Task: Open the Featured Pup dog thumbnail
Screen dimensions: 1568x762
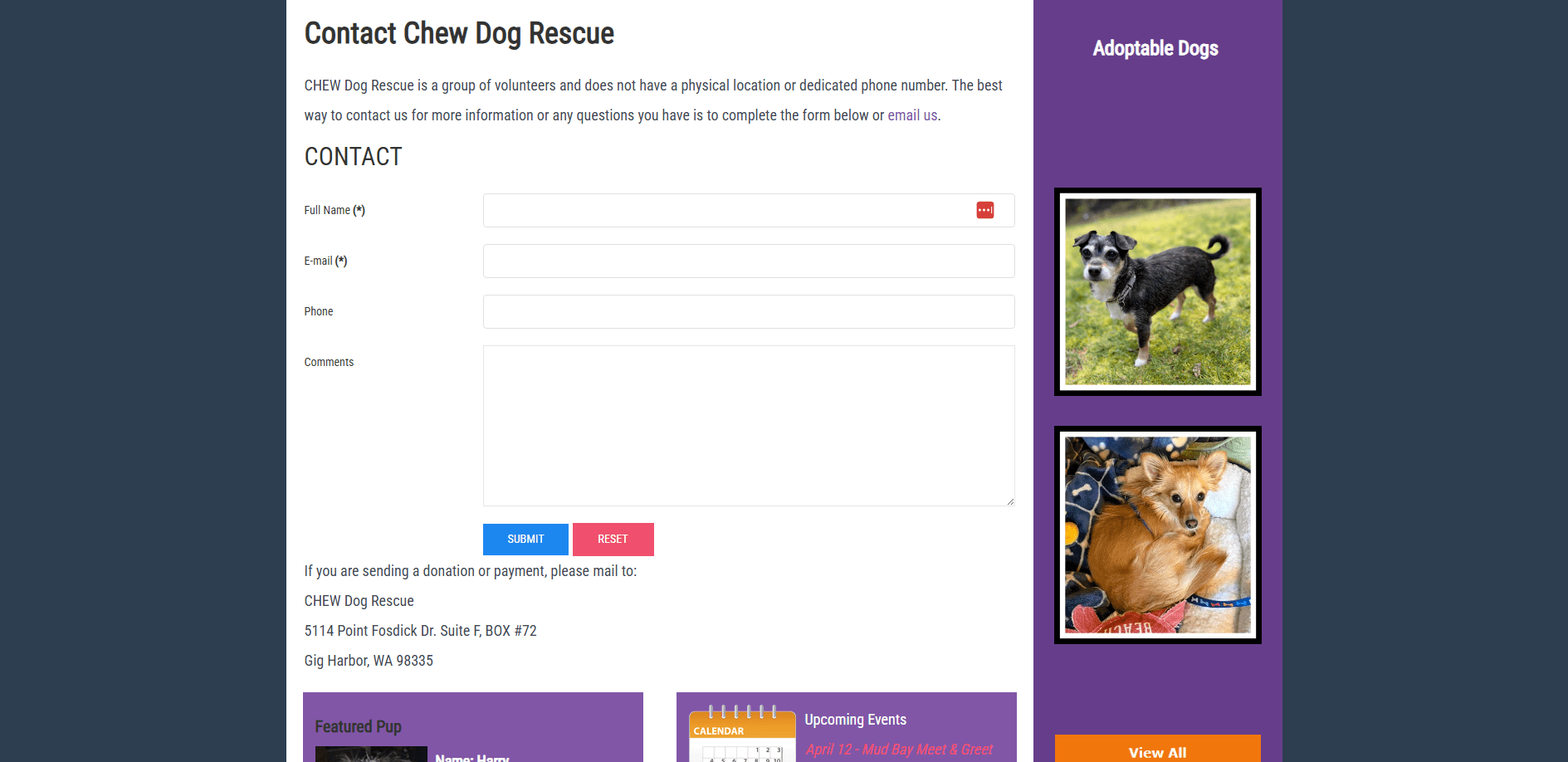Action: click(x=371, y=755)
